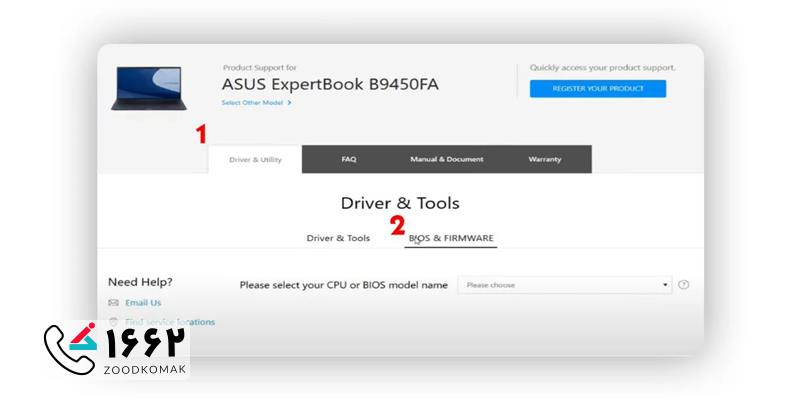Click the Quickly access your product support text
The image size is (800, 400).
pos(603,67)
